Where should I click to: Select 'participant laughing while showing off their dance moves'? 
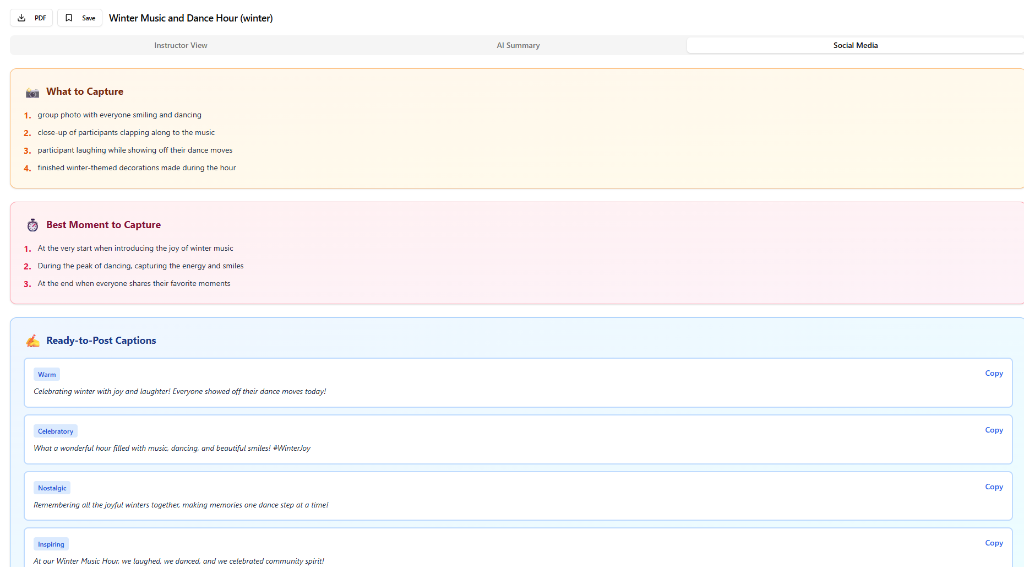[135, 150]
